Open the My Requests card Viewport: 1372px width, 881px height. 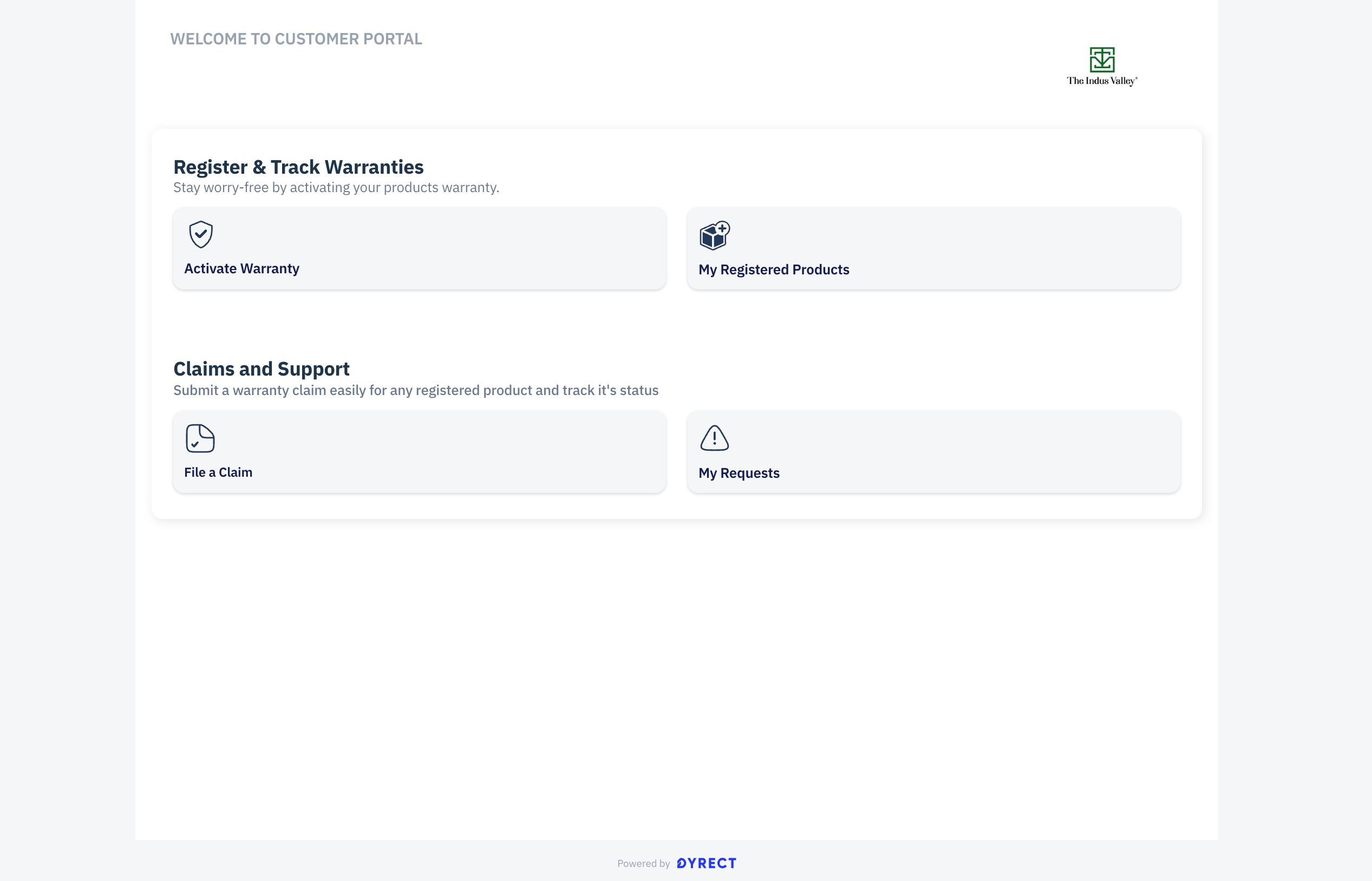pyautogui.click(x=933, y=452)
